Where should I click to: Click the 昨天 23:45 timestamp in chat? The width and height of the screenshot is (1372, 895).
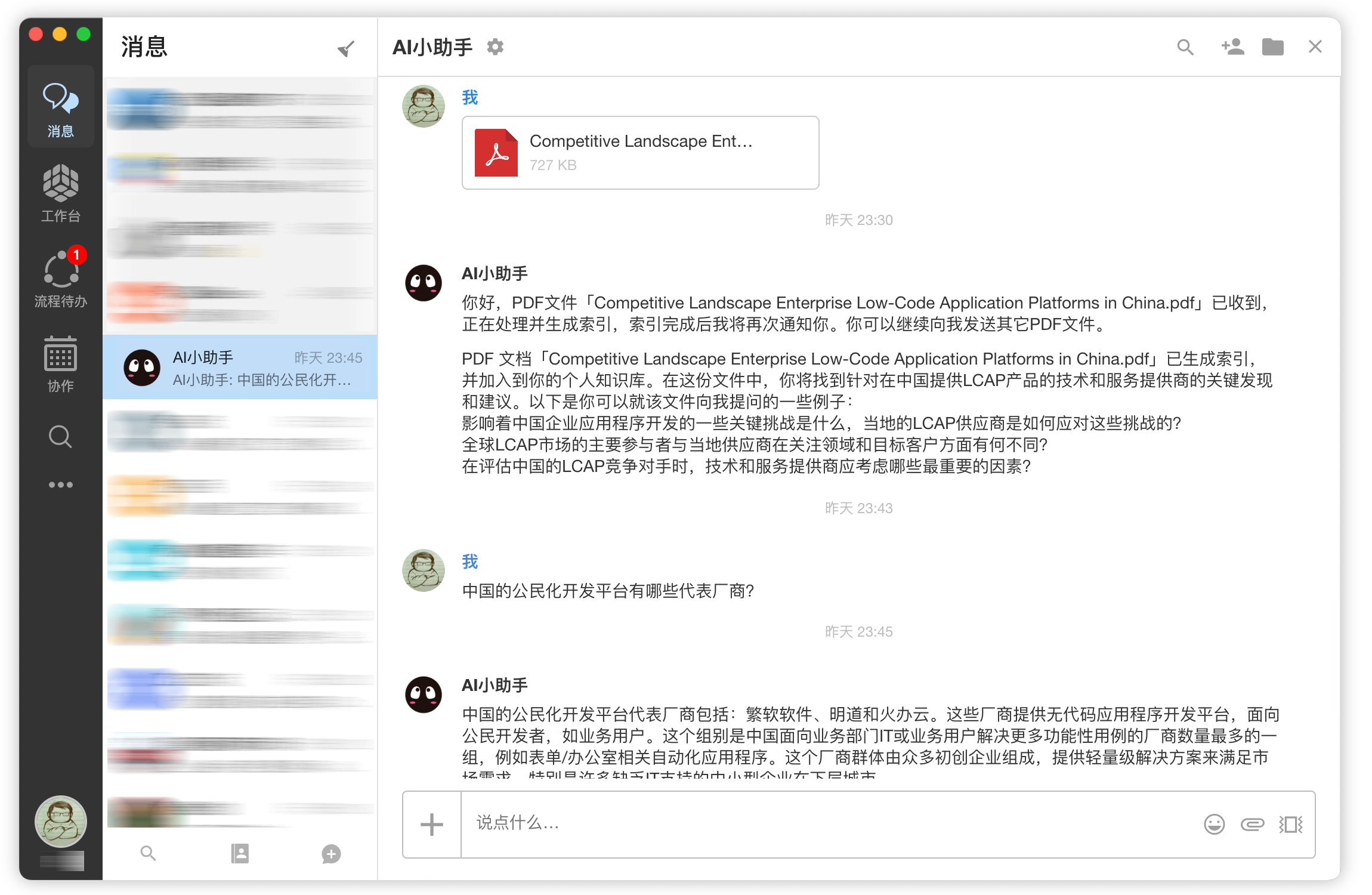(x=859, y=632)
